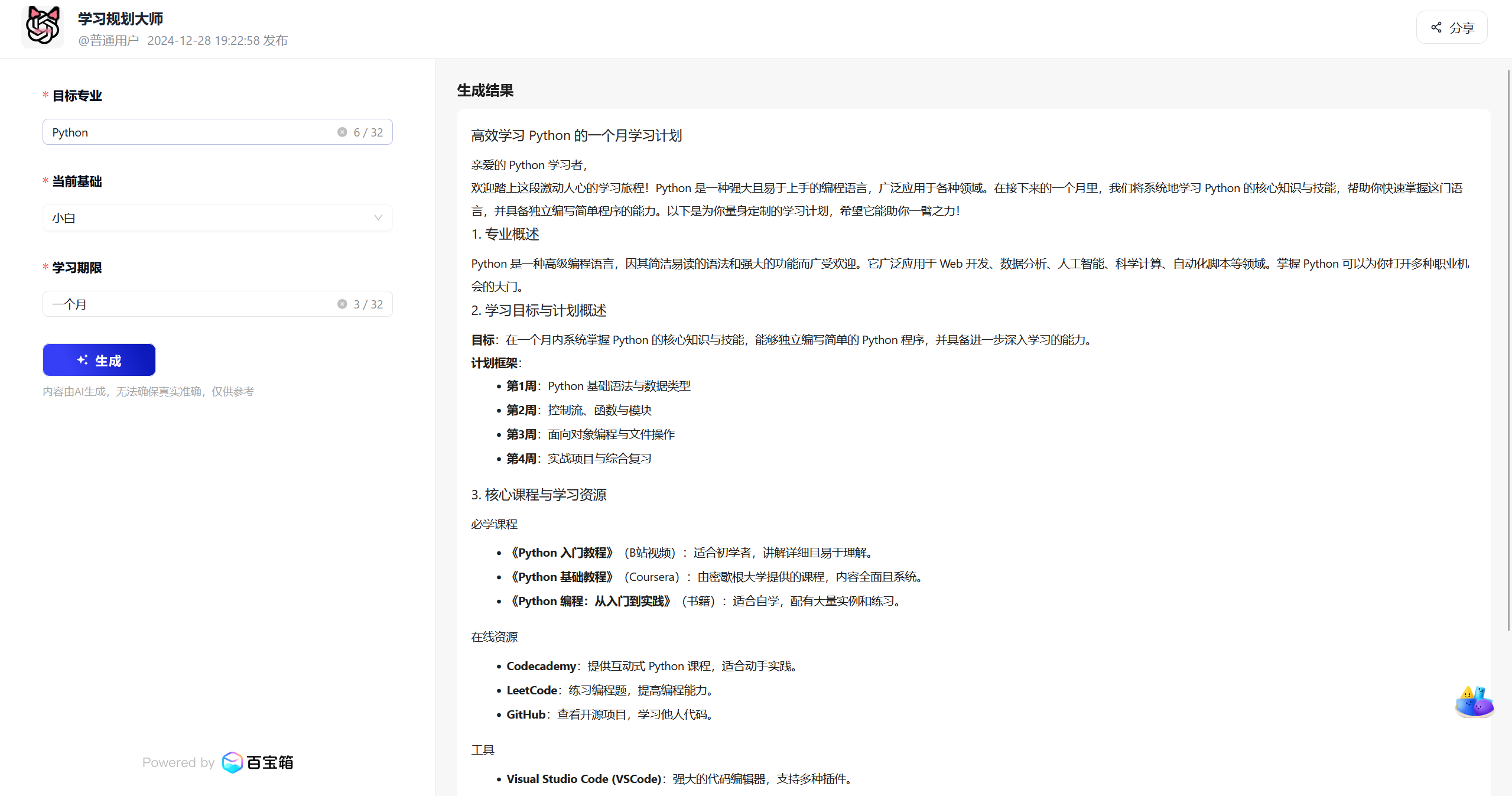This screenshot has height=796, width=1512.
Task: Click the sparkle icon on 生成 button
Action: 83,360
